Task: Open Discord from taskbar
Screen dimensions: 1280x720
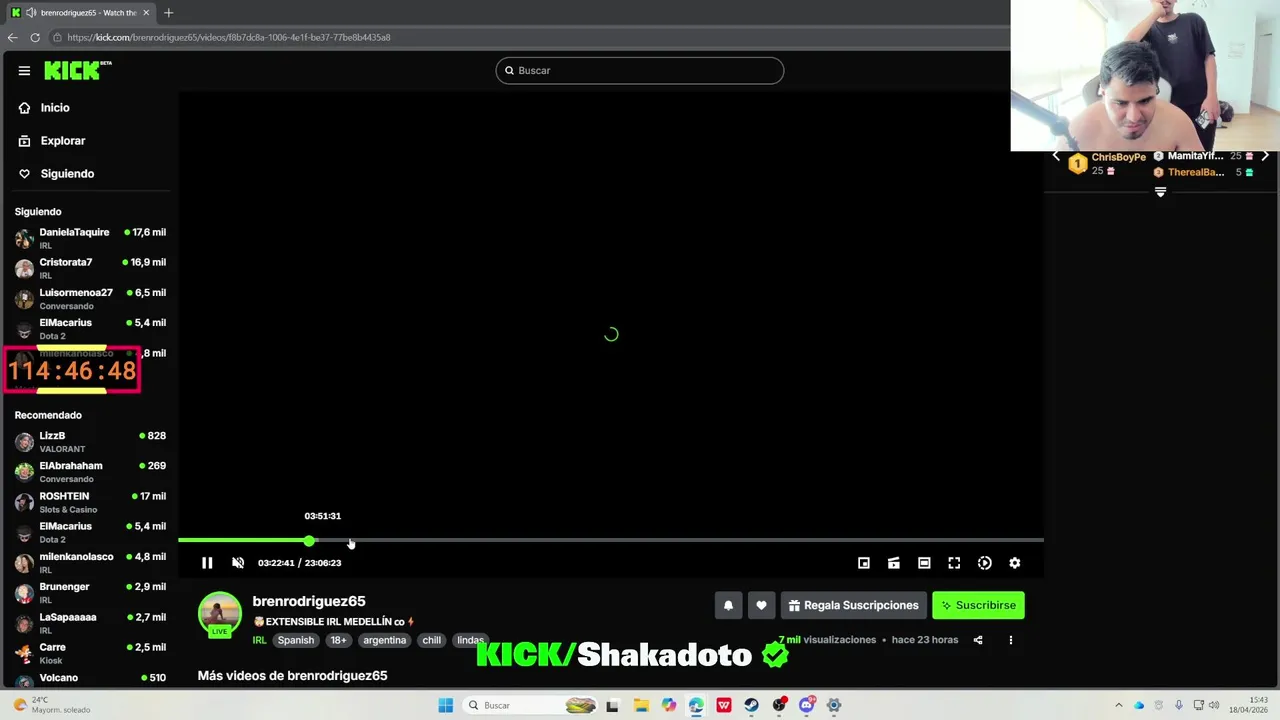Action: coord(806,705)
